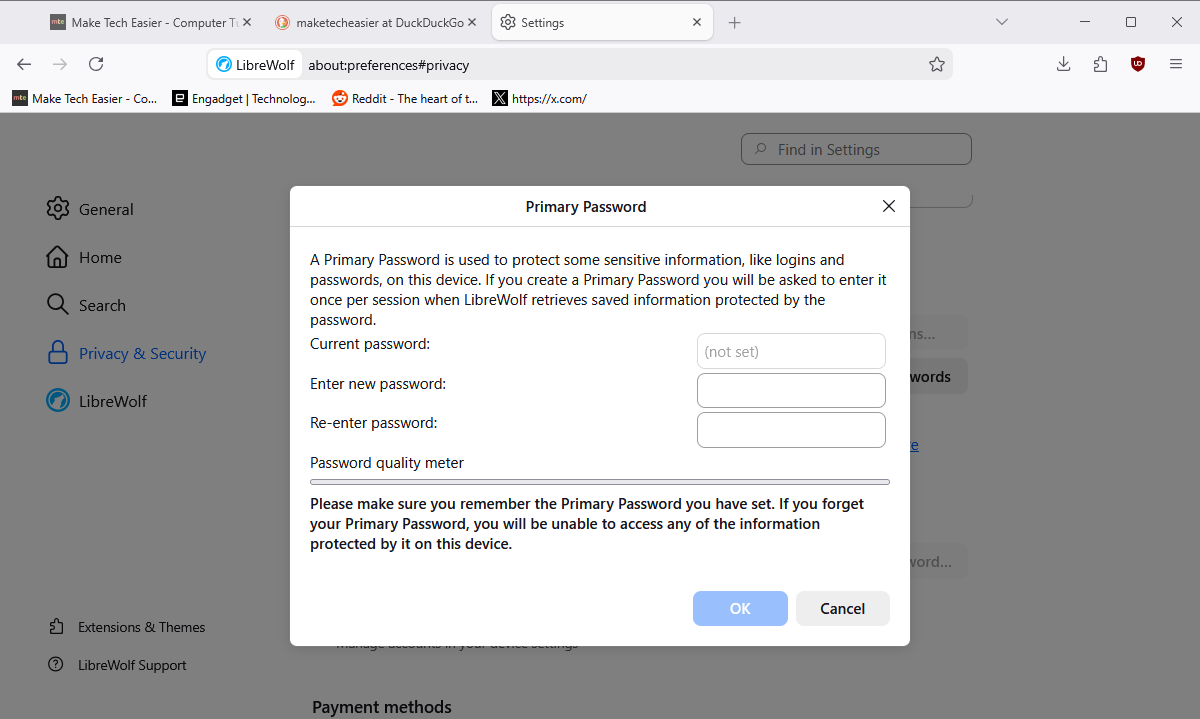Open the Downloads toolbar icon

(x=1063, y=64)
